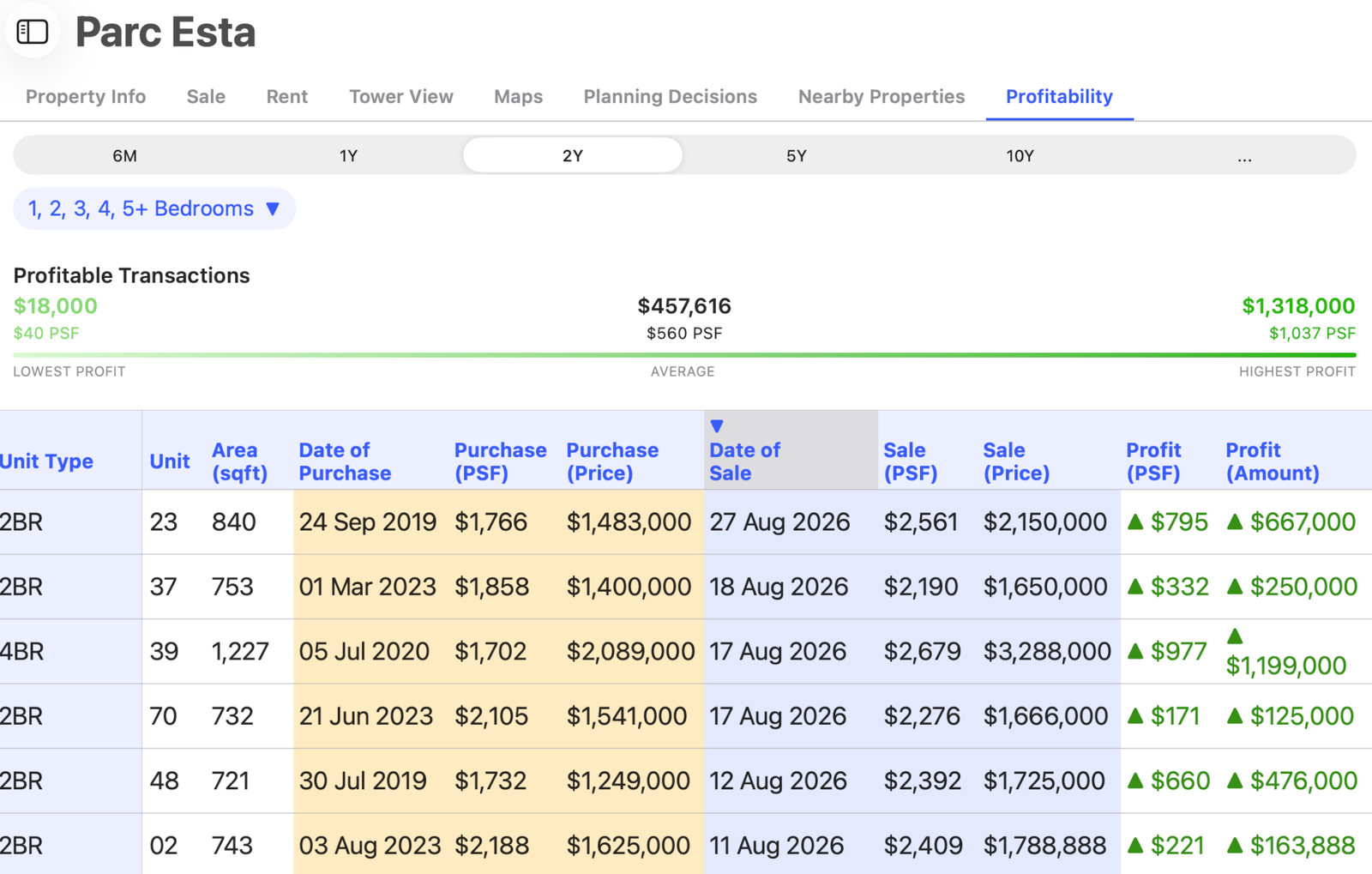Click sale PSF value $2,561
1372x874 pixels.
tap(920, 522)
